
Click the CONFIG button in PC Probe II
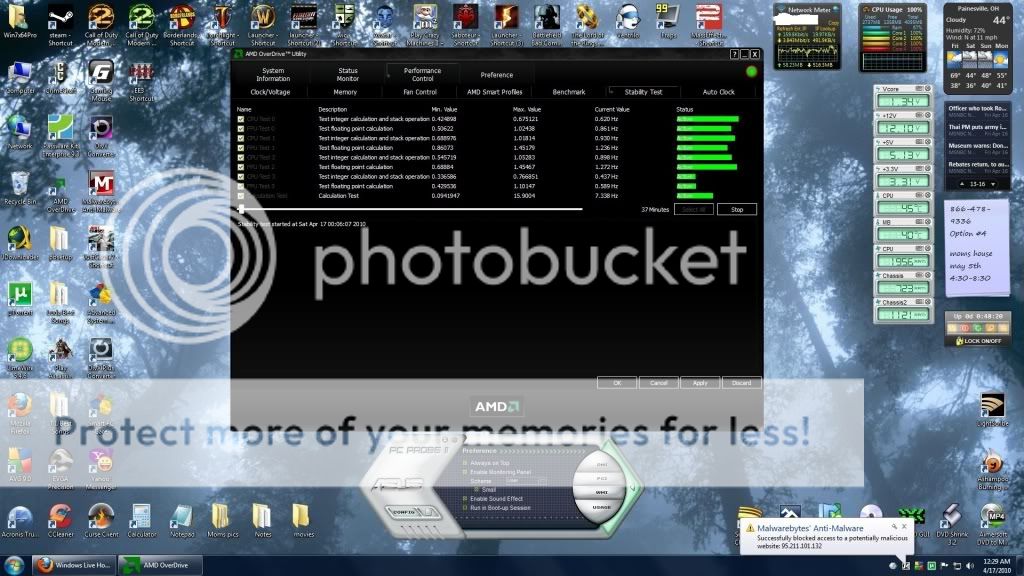(x=411, y=512)
